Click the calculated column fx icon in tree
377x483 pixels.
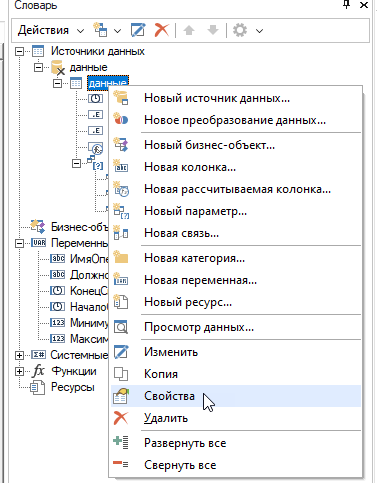(96, 148)
